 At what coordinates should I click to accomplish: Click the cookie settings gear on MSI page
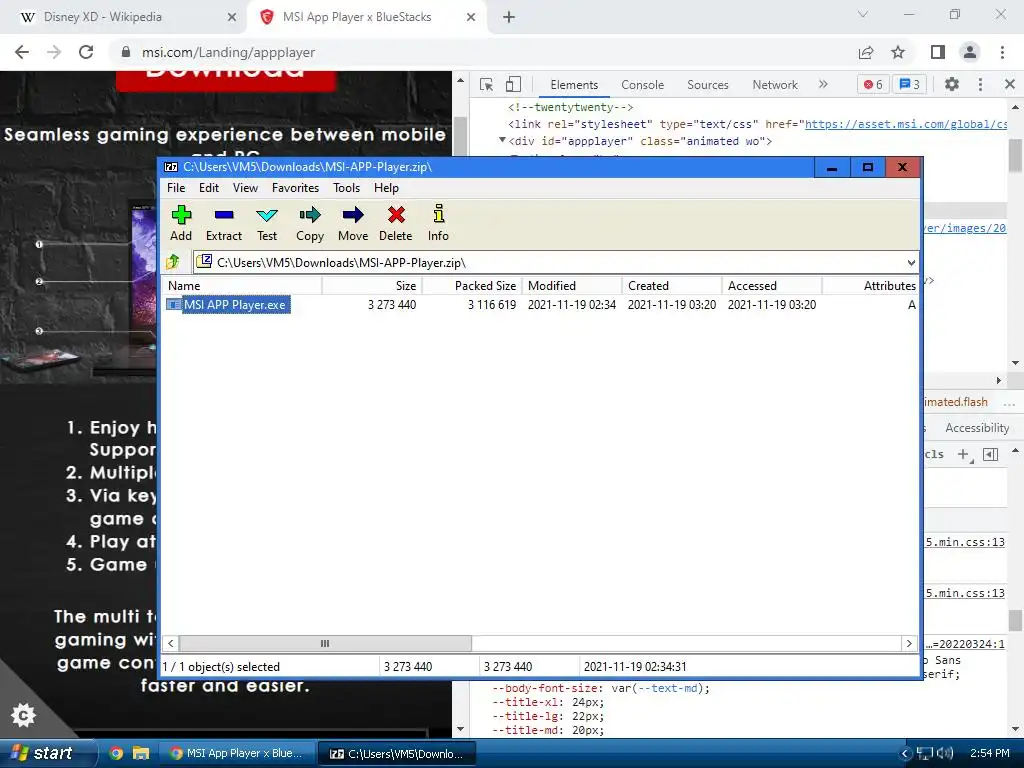pos(24,715)
